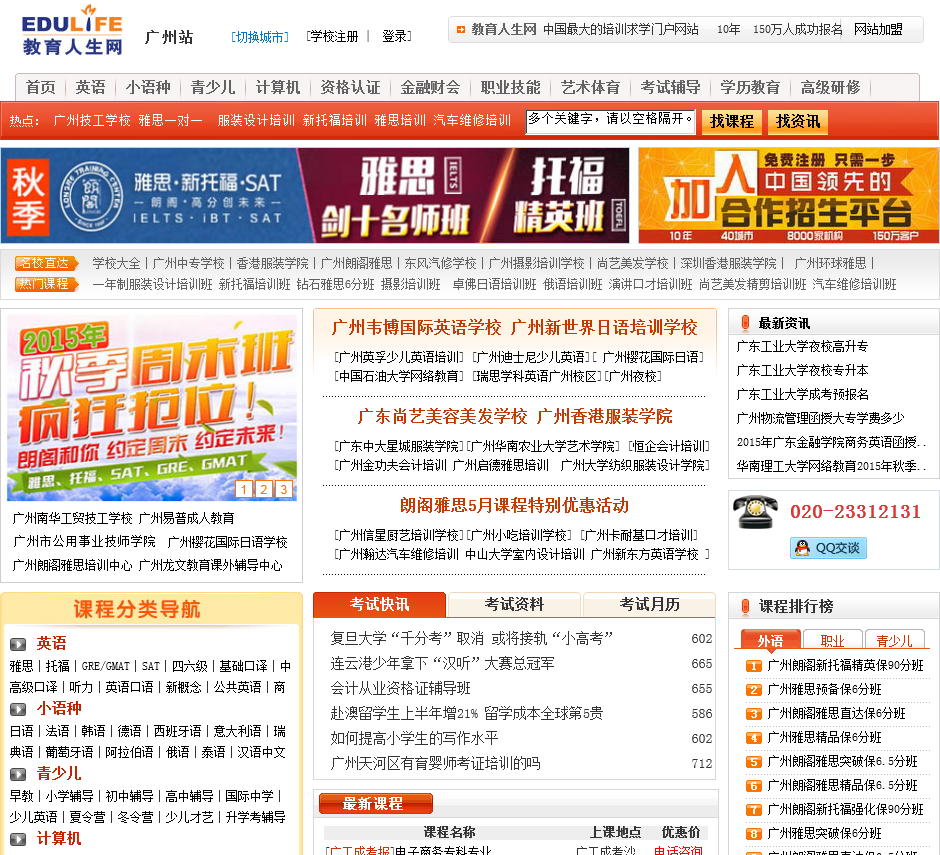
Task: Click the orange arrow icon before 教育人生网 notice
Action: click(x=460, y=29)
